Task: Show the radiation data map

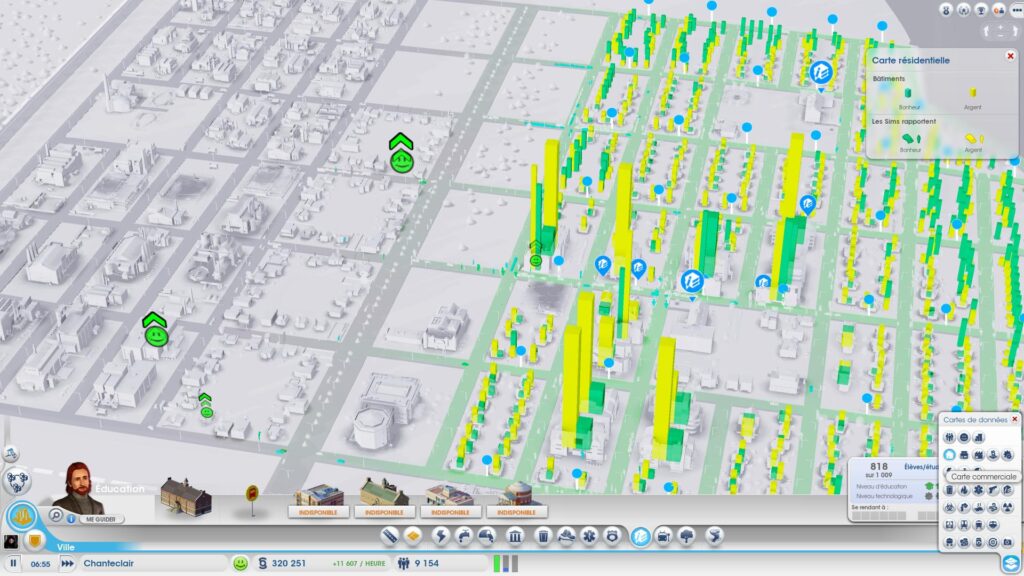Action: coord(1008,507)
